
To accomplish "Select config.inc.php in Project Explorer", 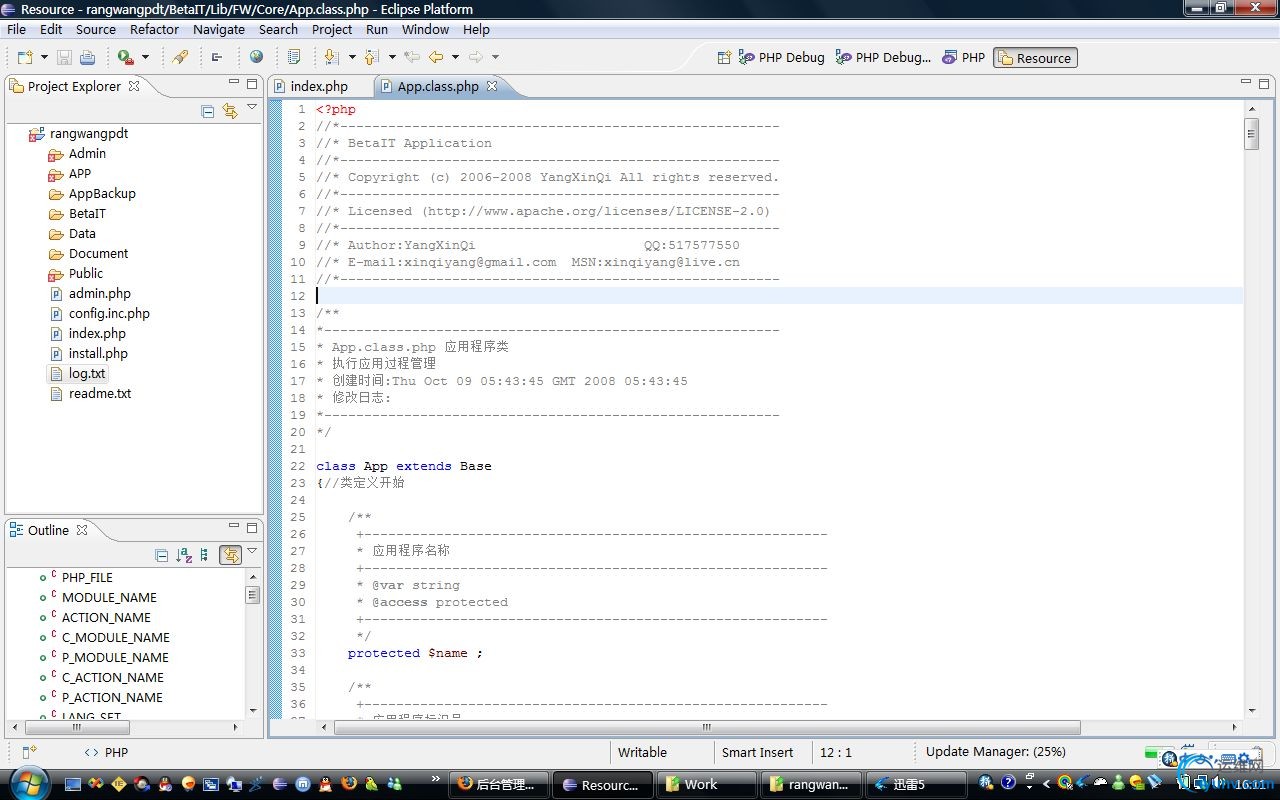I will click(109, 313).
